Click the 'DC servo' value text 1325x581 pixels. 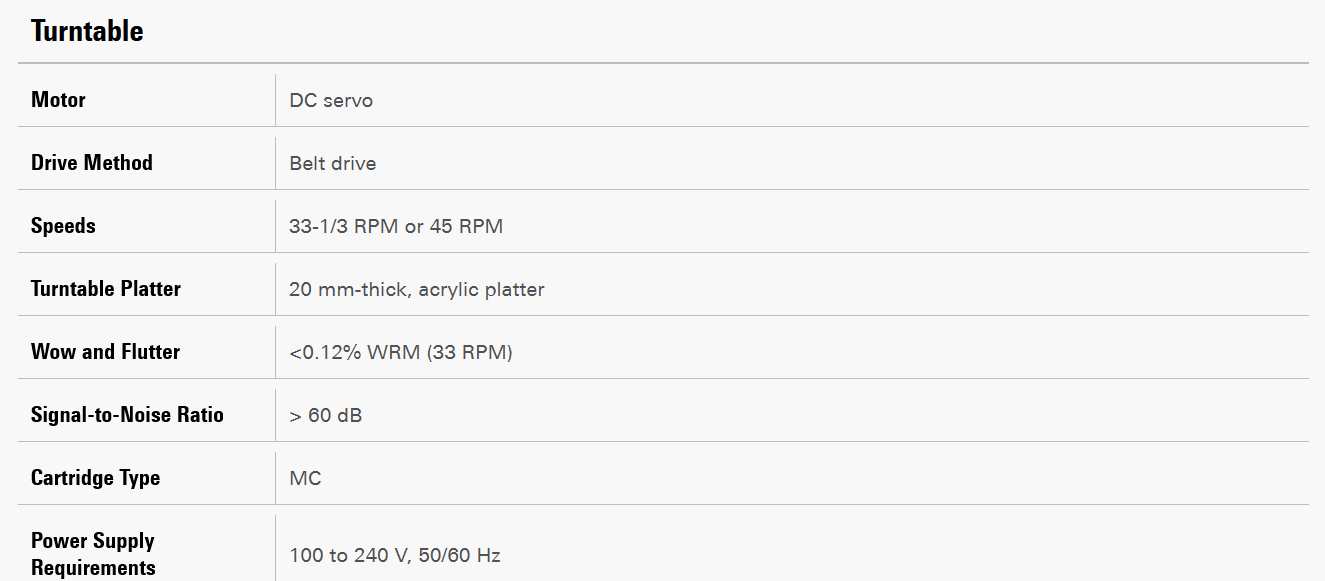click(331, 100)
